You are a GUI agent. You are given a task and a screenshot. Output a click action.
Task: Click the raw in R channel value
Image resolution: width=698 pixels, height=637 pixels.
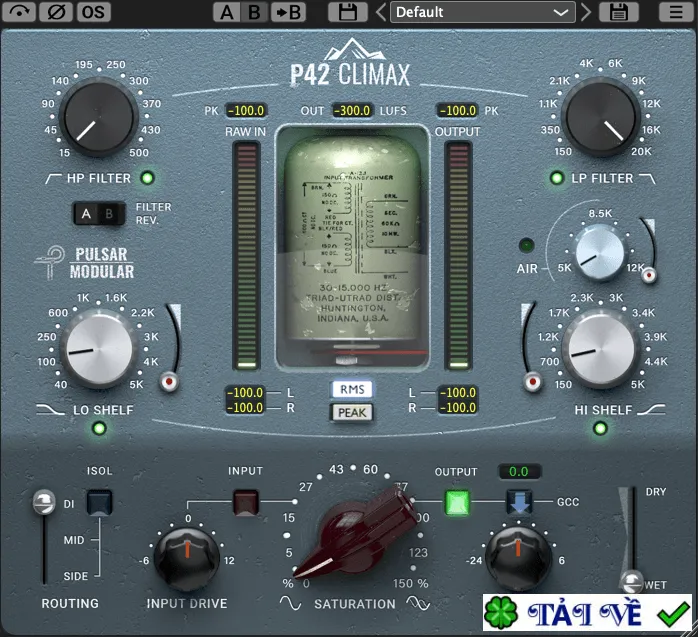tap(245, 408)
